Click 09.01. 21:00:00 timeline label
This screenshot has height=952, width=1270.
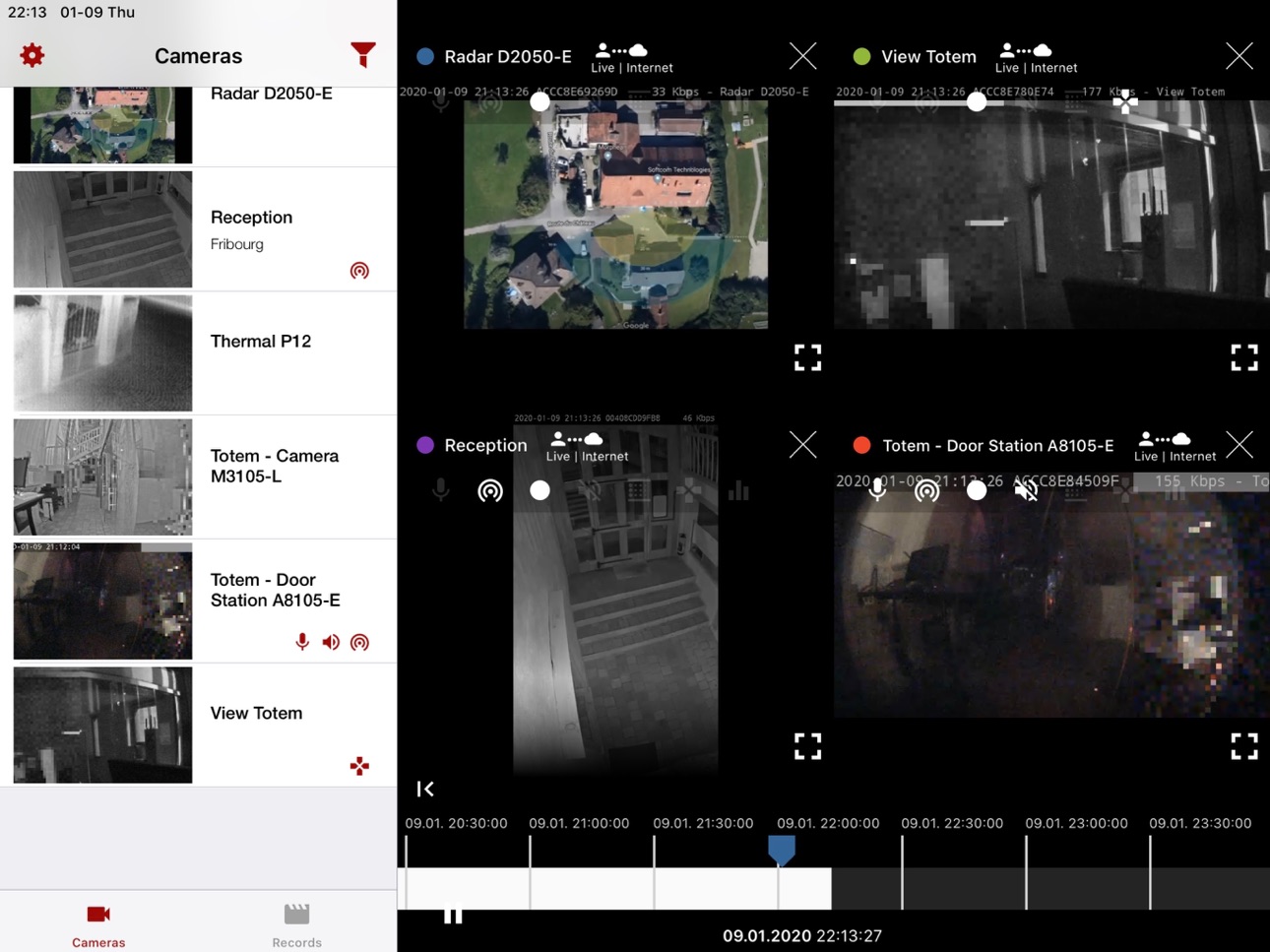[x=579, y=823]
